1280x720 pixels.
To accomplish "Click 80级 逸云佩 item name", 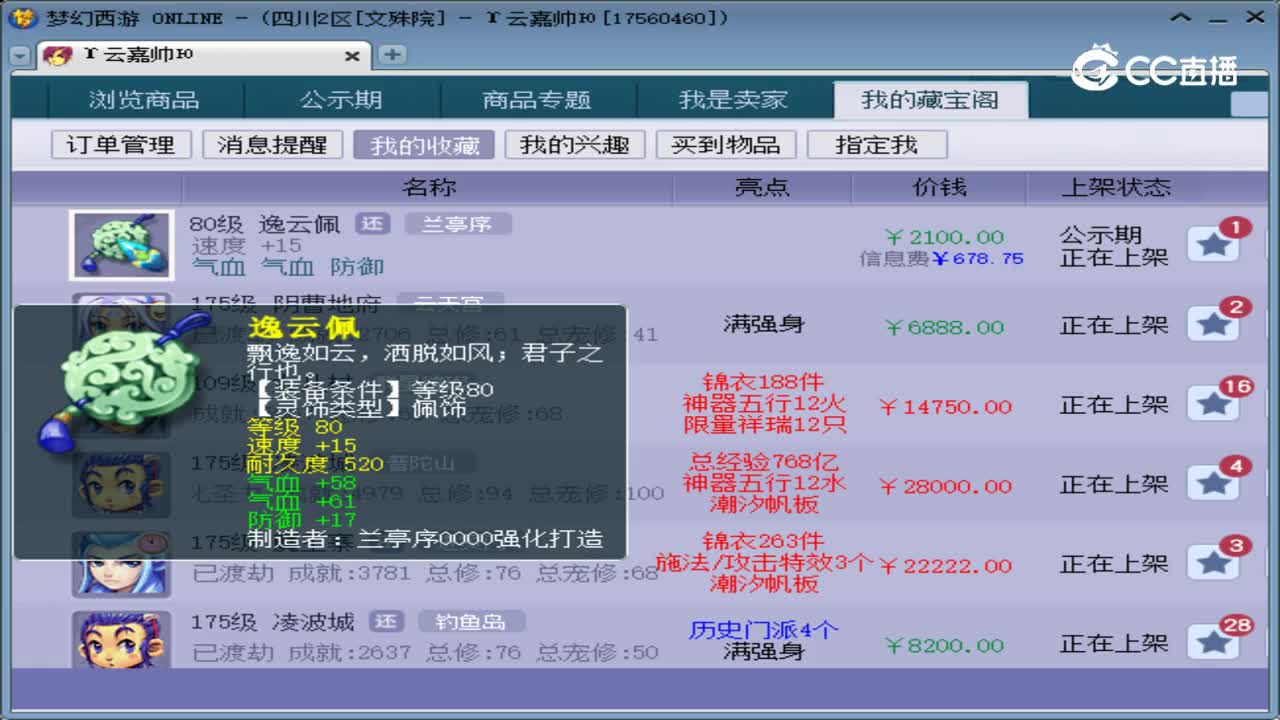I will [265, 224].
